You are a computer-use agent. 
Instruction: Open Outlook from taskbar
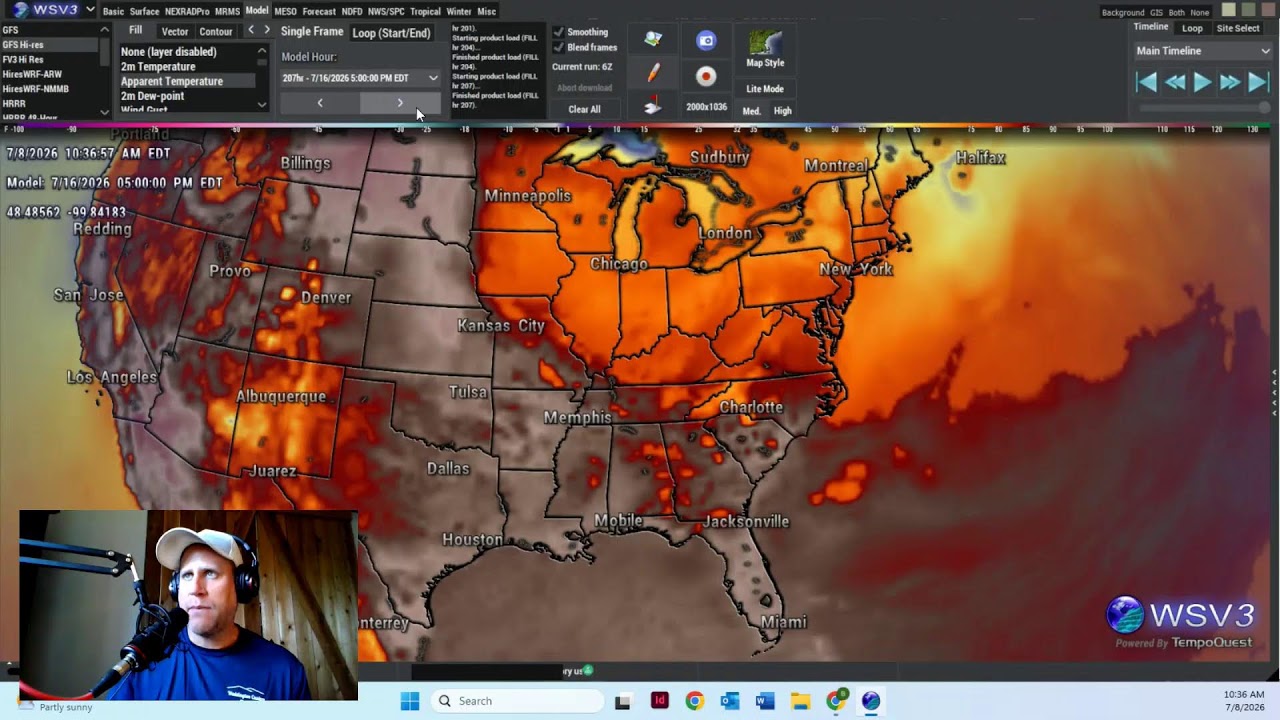click(x=730, y=701)
